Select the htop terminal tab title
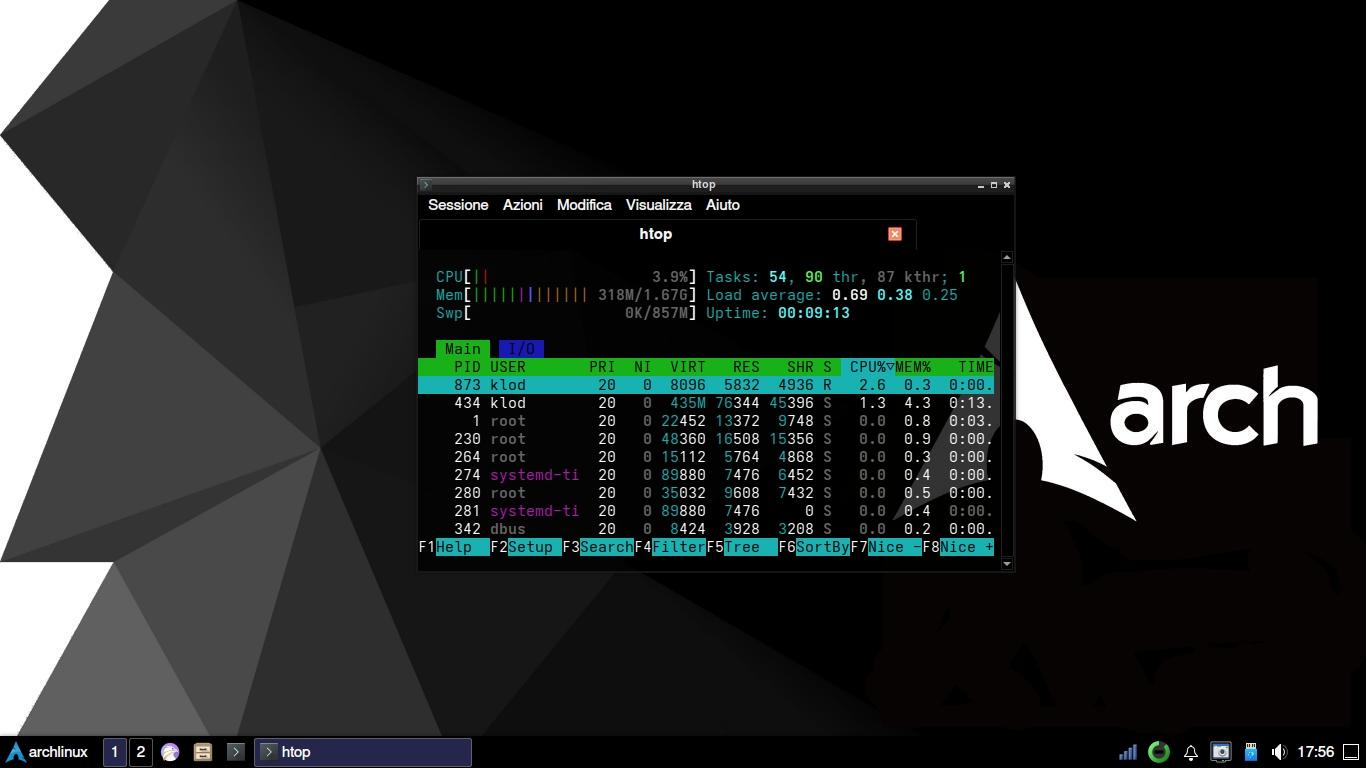1366x768 pixels. 656,234
